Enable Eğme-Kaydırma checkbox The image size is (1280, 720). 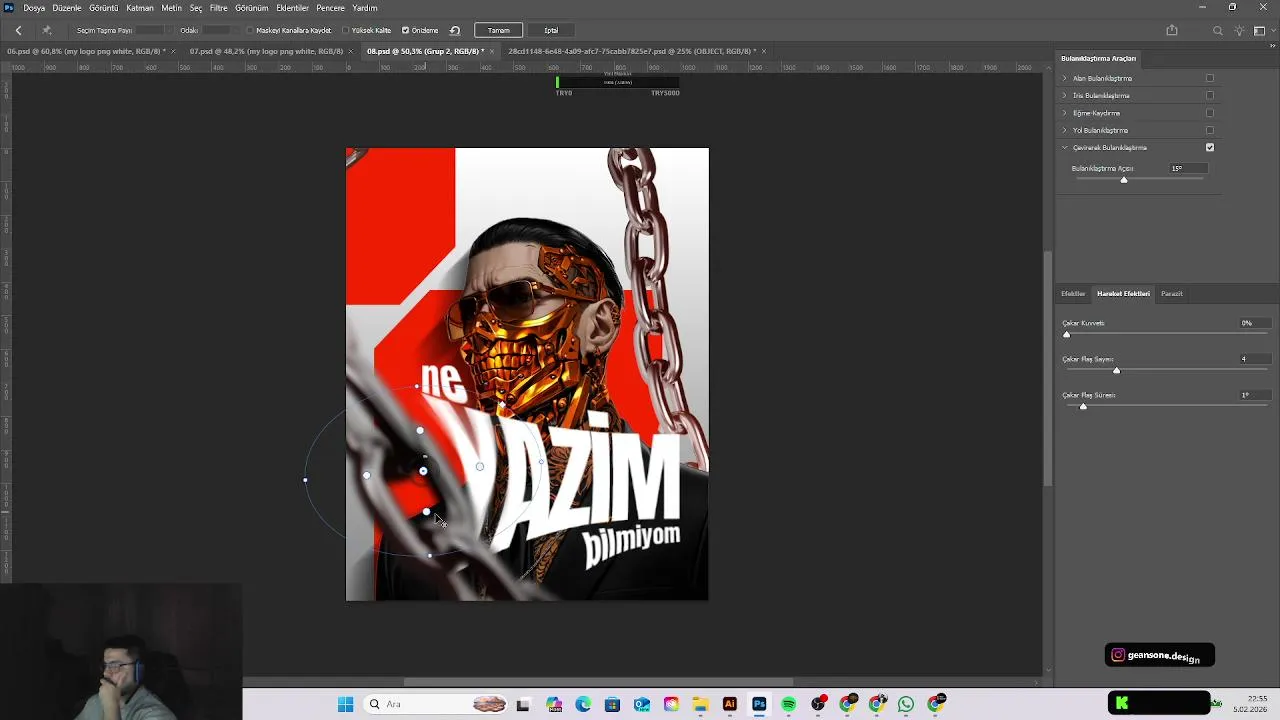coord(1210,113)
